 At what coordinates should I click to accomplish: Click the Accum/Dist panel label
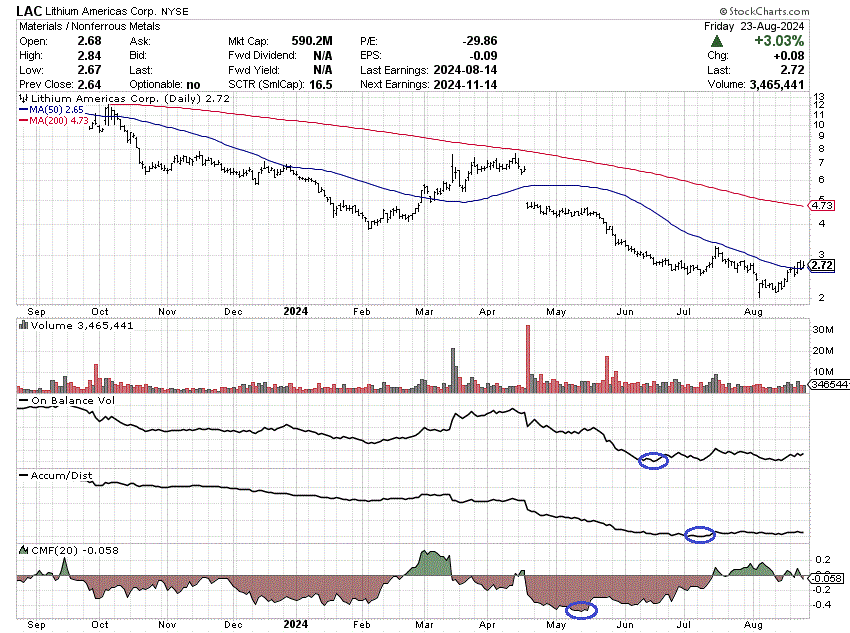pos(61,475)
